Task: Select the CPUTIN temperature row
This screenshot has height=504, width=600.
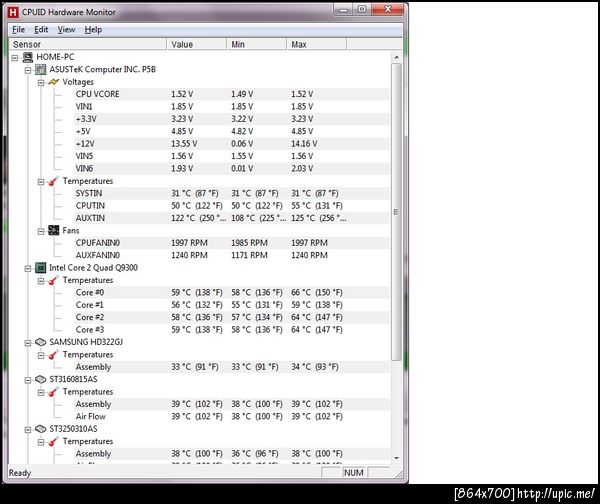Action: [232, 206]
